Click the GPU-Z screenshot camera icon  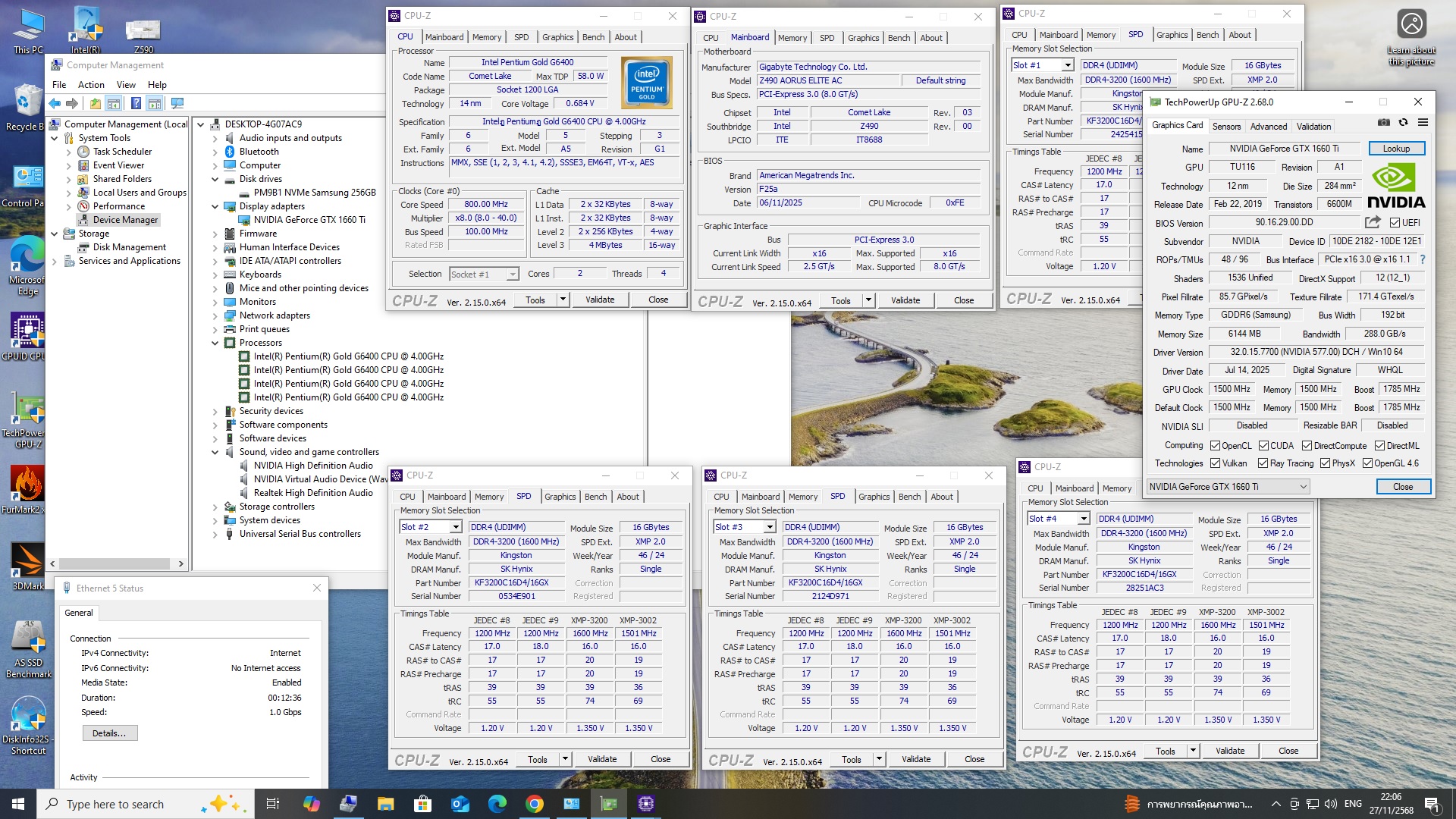click(1384, 123)
